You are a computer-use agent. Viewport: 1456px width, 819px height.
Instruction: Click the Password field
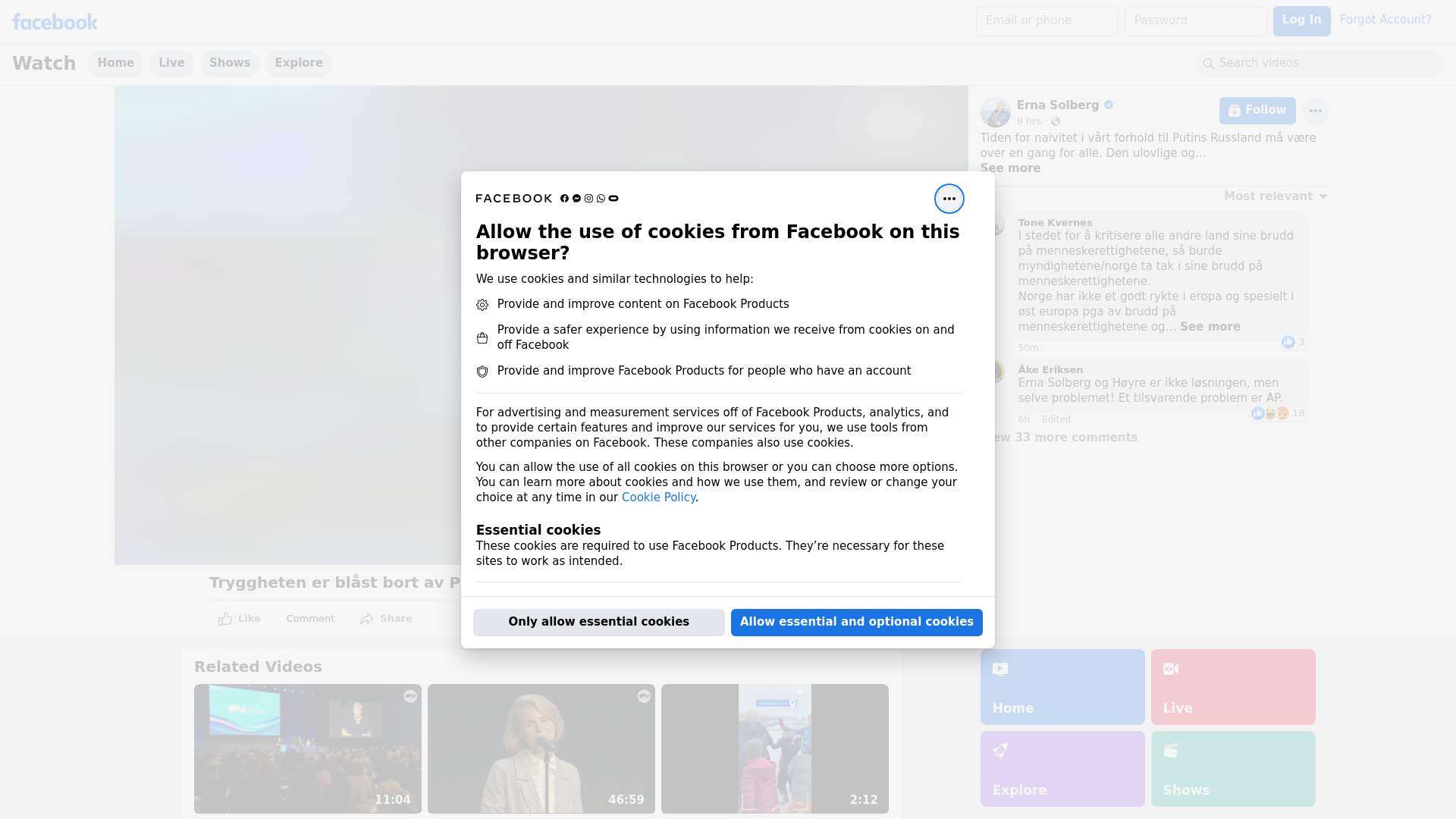coord(1195,21)
